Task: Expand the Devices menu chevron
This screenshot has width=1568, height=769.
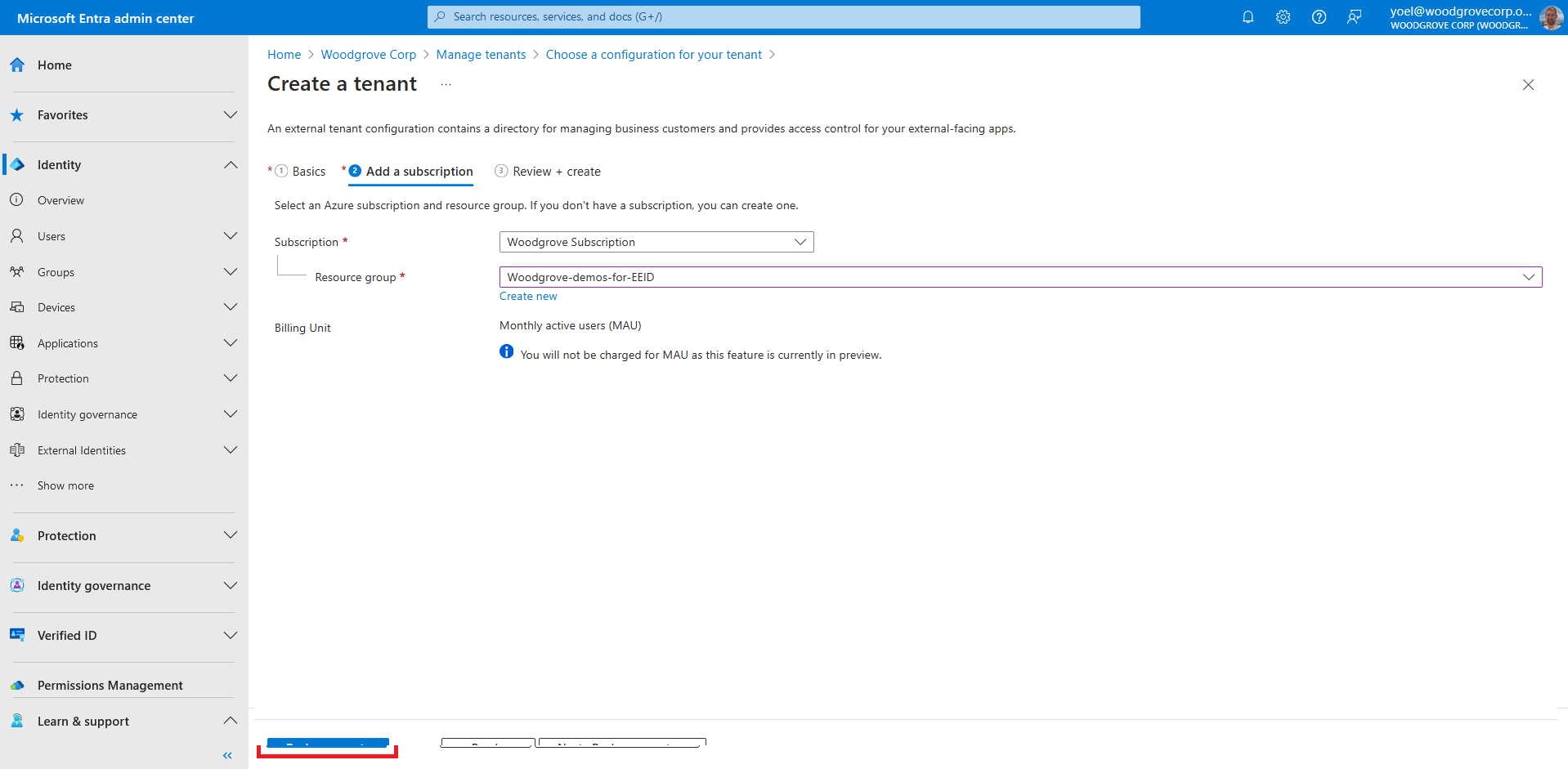Action: coord(231,307)
